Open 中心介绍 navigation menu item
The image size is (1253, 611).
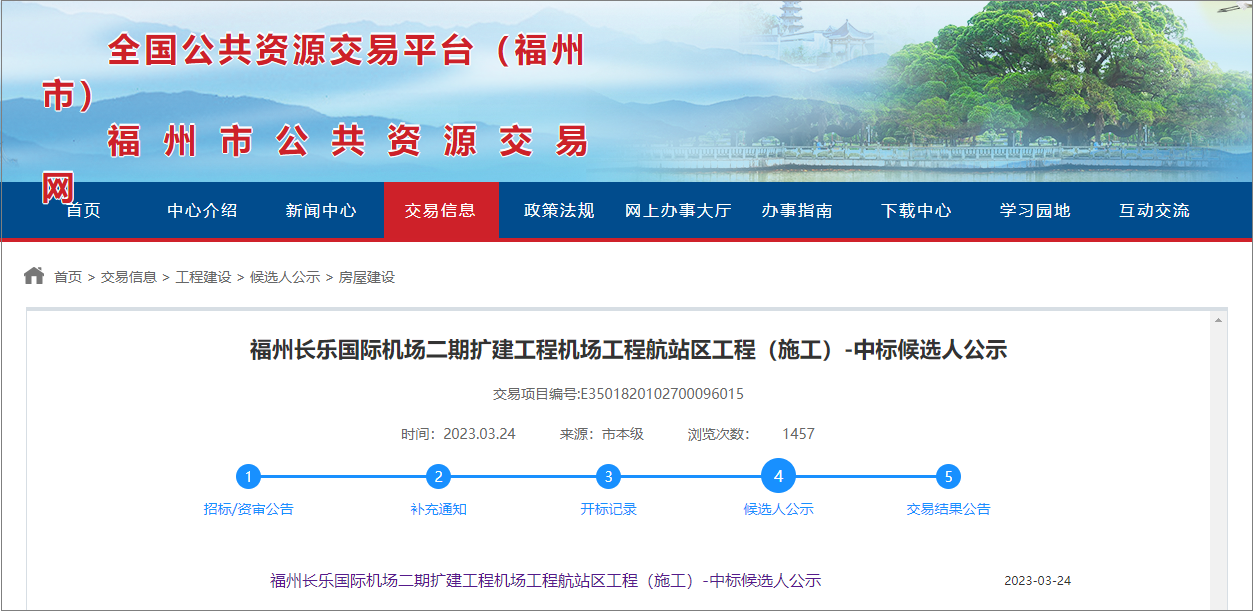click(202, 211)
